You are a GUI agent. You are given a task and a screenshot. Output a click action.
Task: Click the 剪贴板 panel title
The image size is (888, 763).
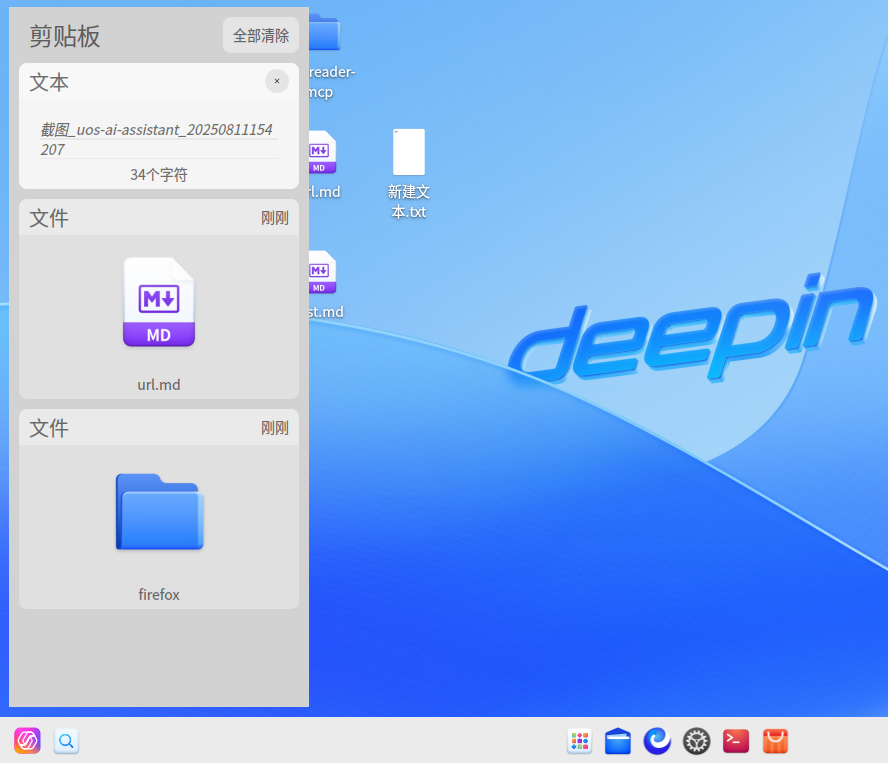(65, 36)
